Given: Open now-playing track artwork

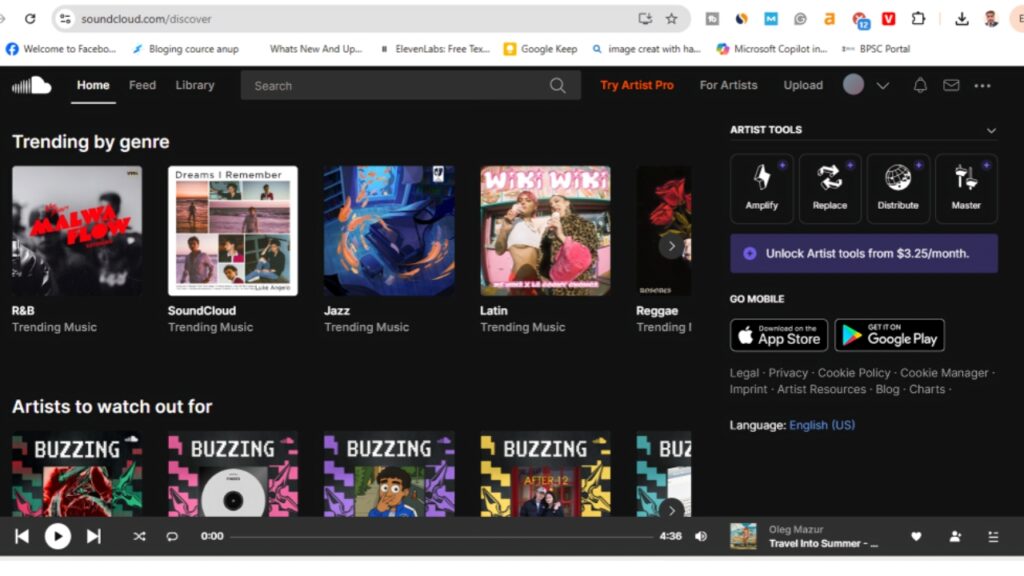Looking at the screenshot, I should pos(743,536).
